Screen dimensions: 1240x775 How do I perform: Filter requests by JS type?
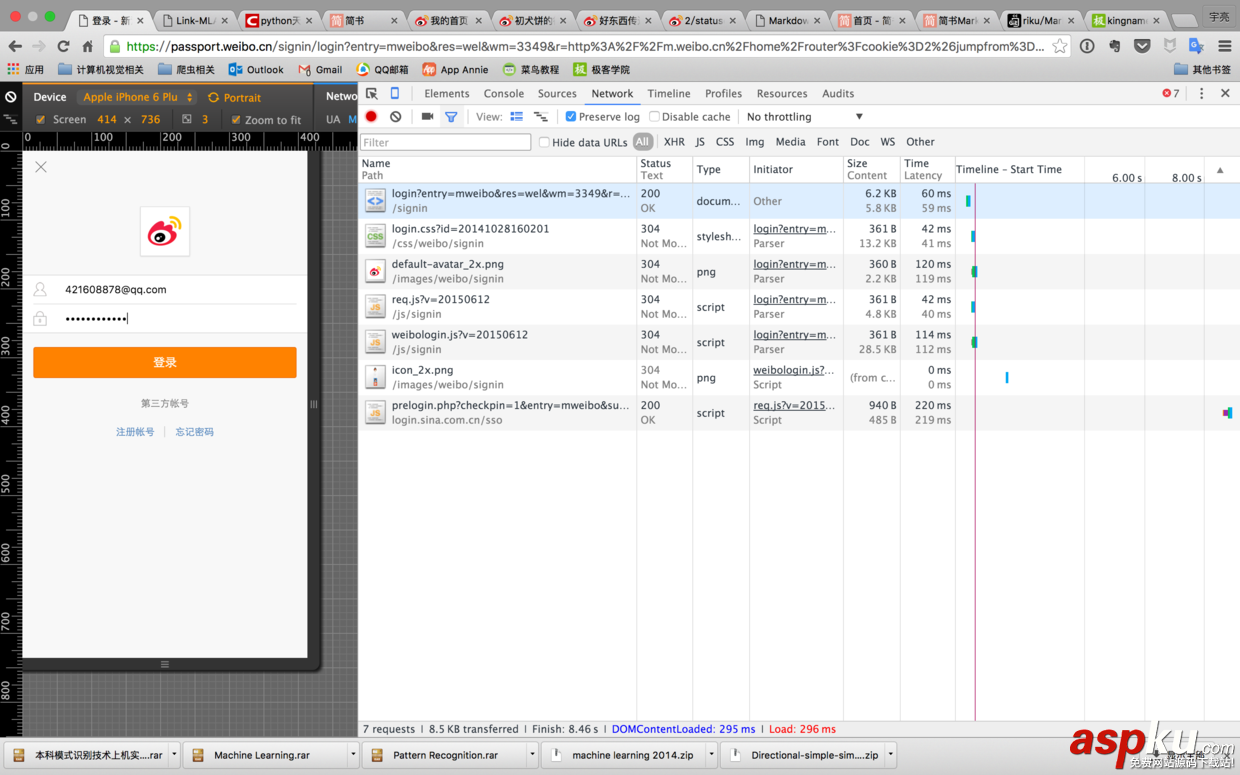coord(700,142)
